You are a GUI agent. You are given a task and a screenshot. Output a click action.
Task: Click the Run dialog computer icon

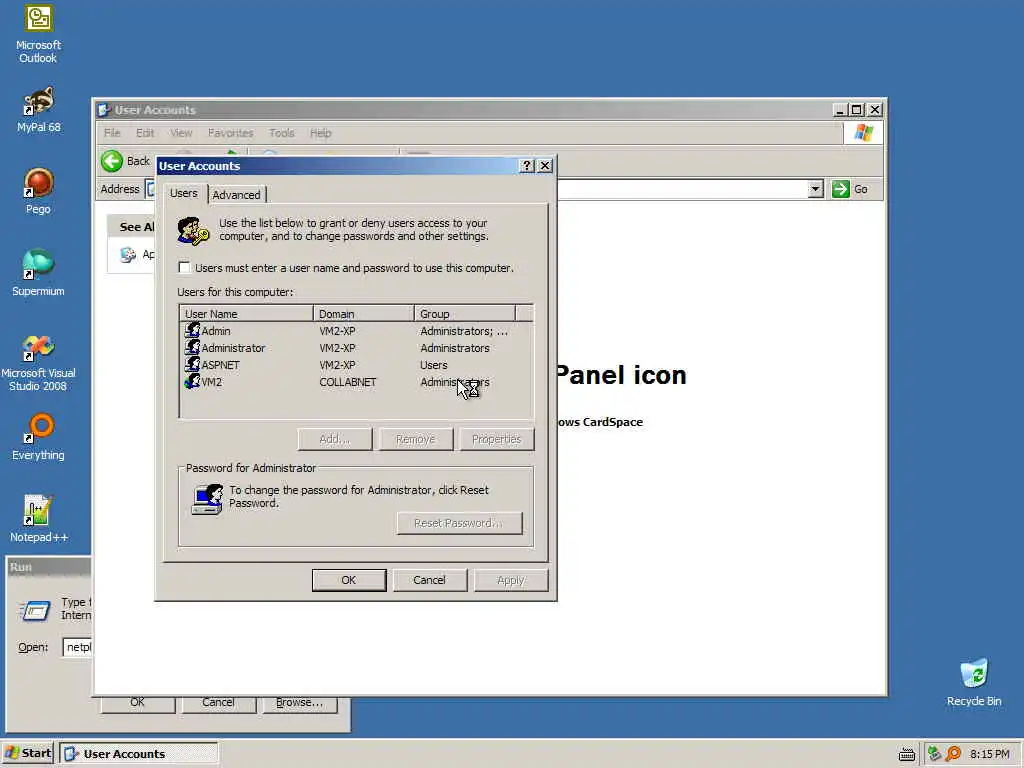tap(34, 611)
